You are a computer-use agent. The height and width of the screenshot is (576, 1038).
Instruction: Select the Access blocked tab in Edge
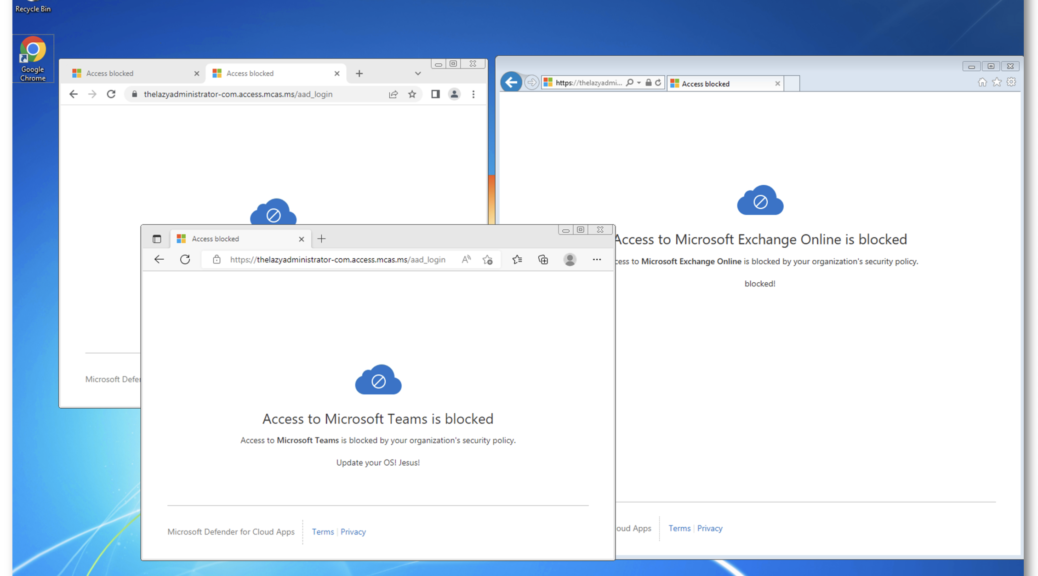(x=239, y=239)
